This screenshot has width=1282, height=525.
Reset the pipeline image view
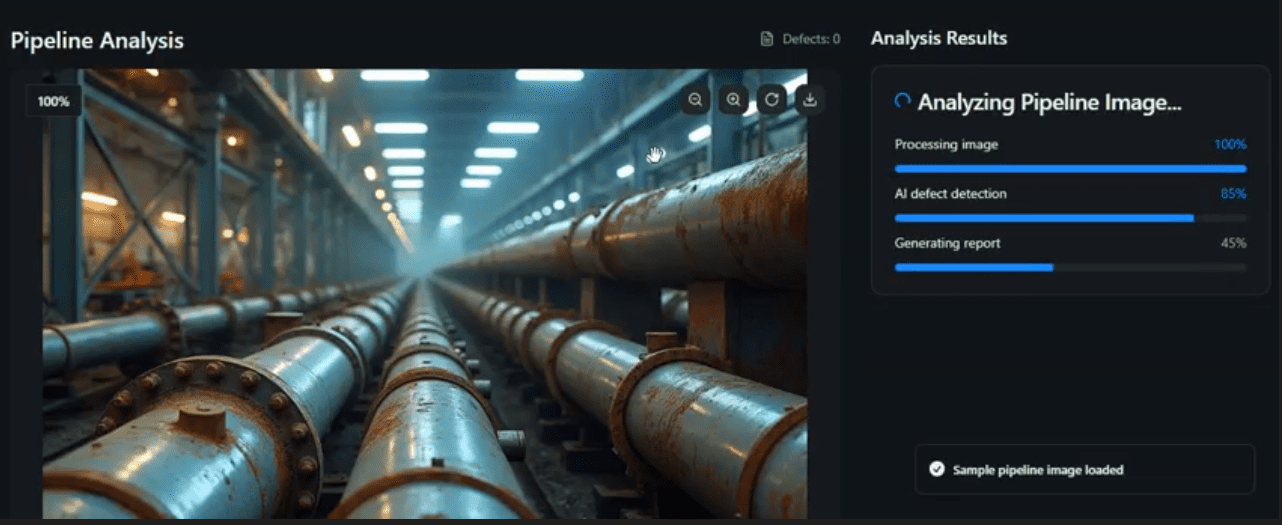(772, 99)
